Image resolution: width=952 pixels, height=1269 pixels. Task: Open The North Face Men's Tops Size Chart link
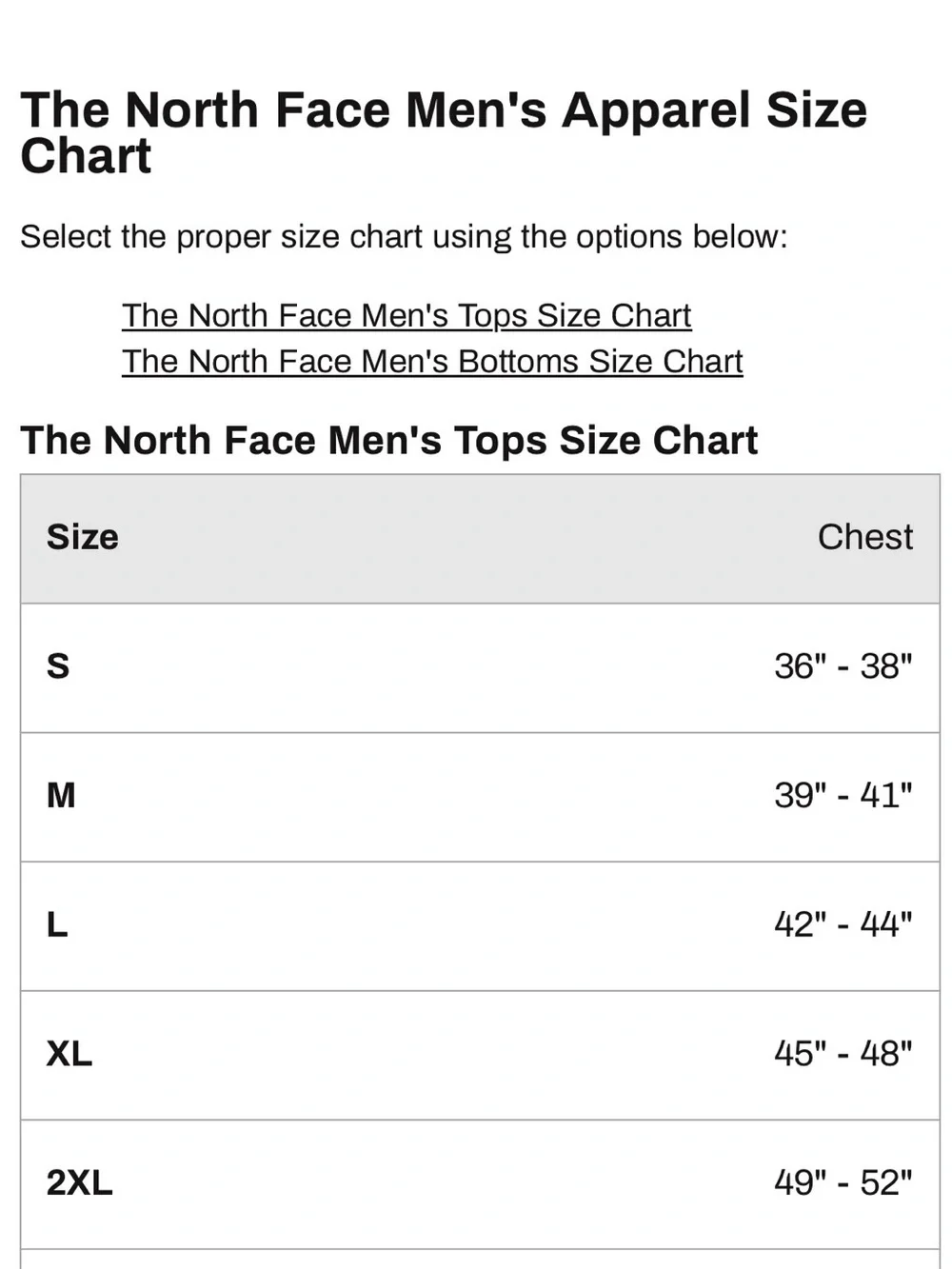point(407,315)
